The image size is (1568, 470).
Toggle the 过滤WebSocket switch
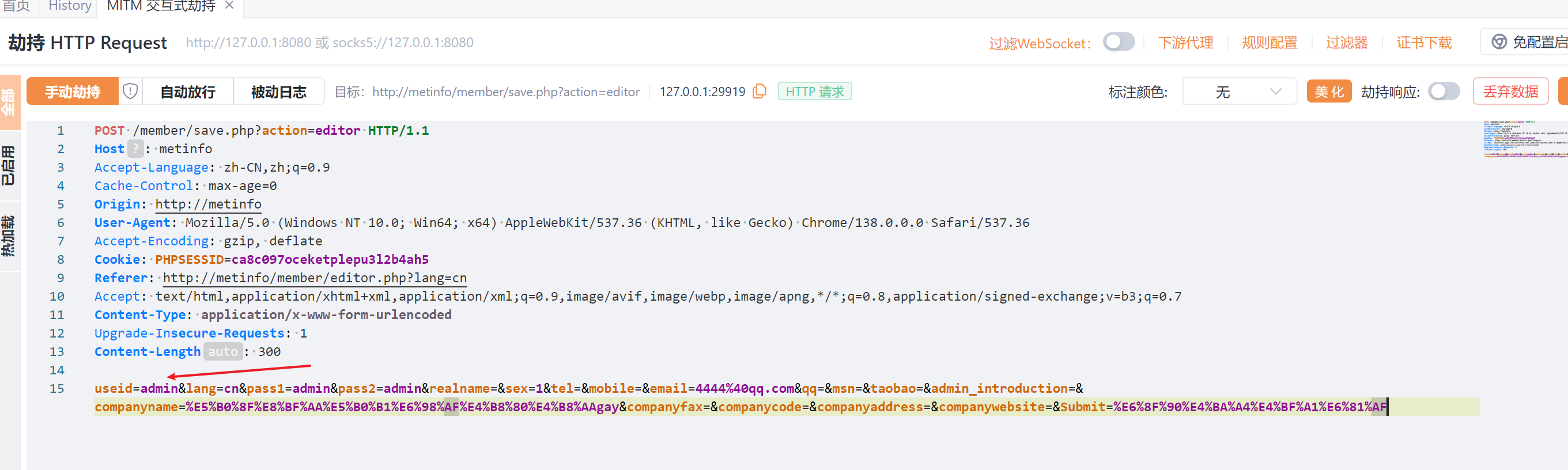(1118, 42)
